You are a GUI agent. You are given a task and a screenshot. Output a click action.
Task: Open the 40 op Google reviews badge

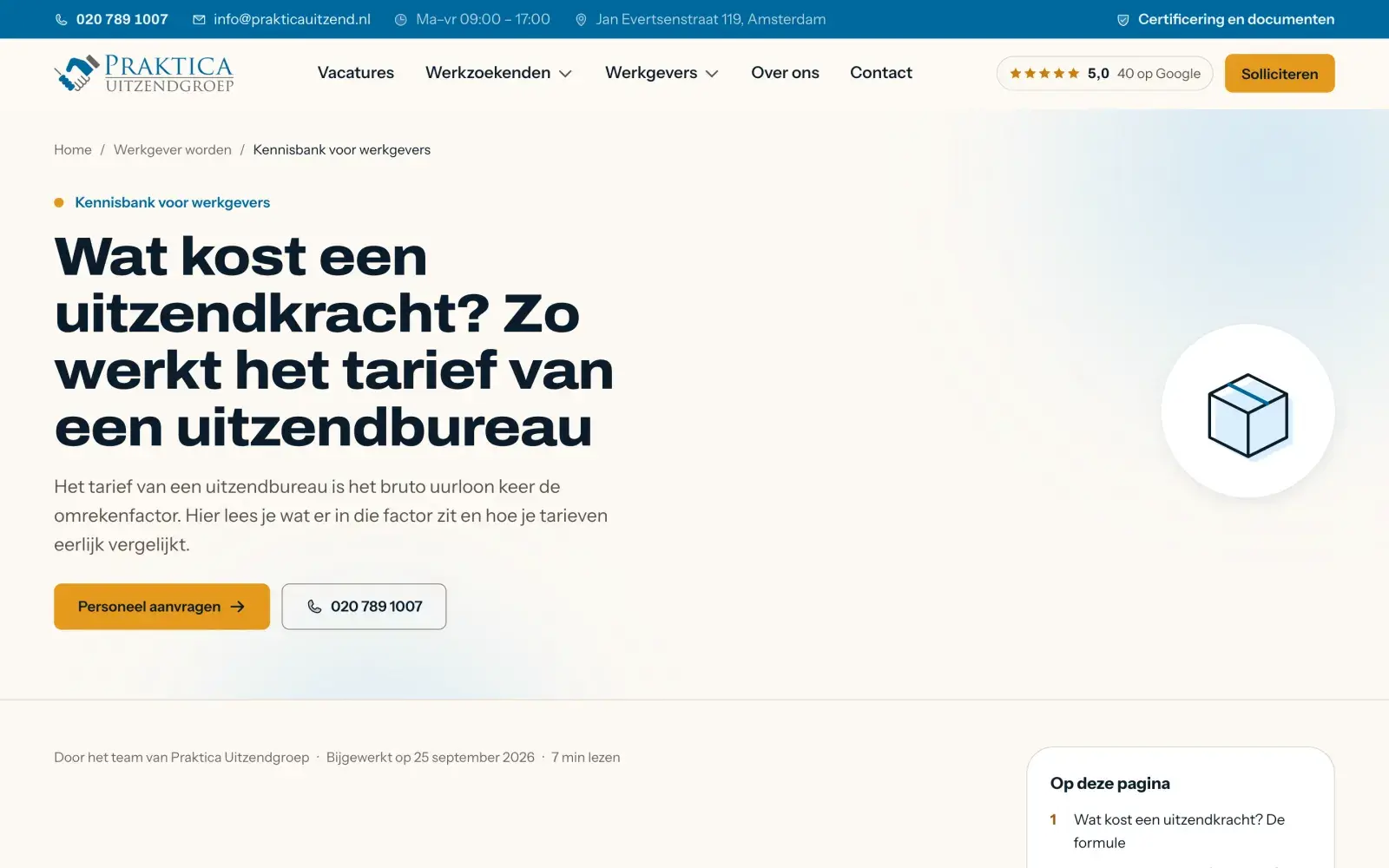1105,74
